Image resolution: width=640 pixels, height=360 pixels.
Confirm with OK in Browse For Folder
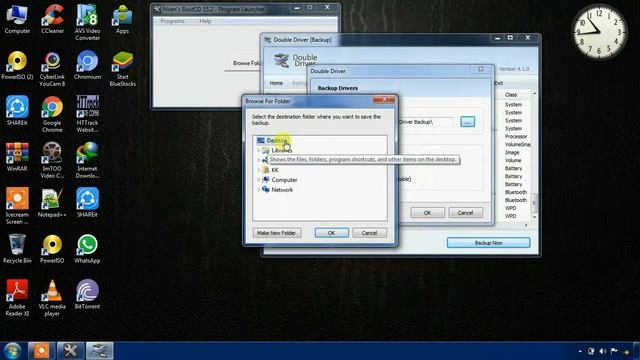click(331, 233)
